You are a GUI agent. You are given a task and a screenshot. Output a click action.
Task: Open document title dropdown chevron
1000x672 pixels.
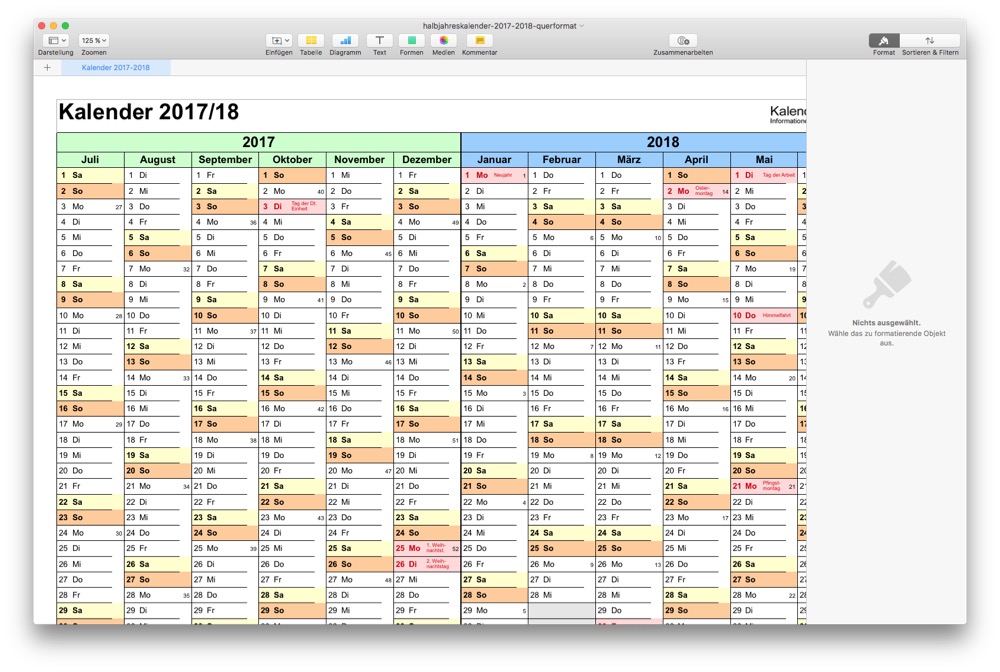(582, 26)
